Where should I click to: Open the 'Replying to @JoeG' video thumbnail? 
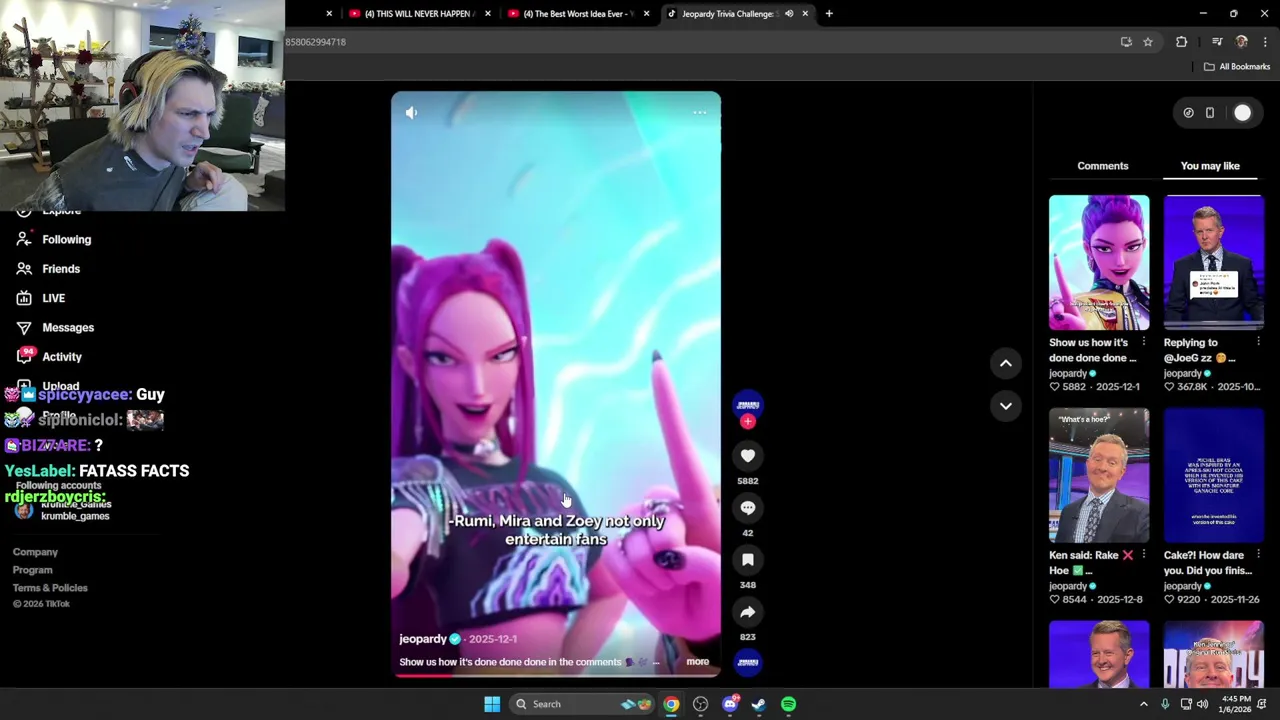click(x=1213, y=263)
